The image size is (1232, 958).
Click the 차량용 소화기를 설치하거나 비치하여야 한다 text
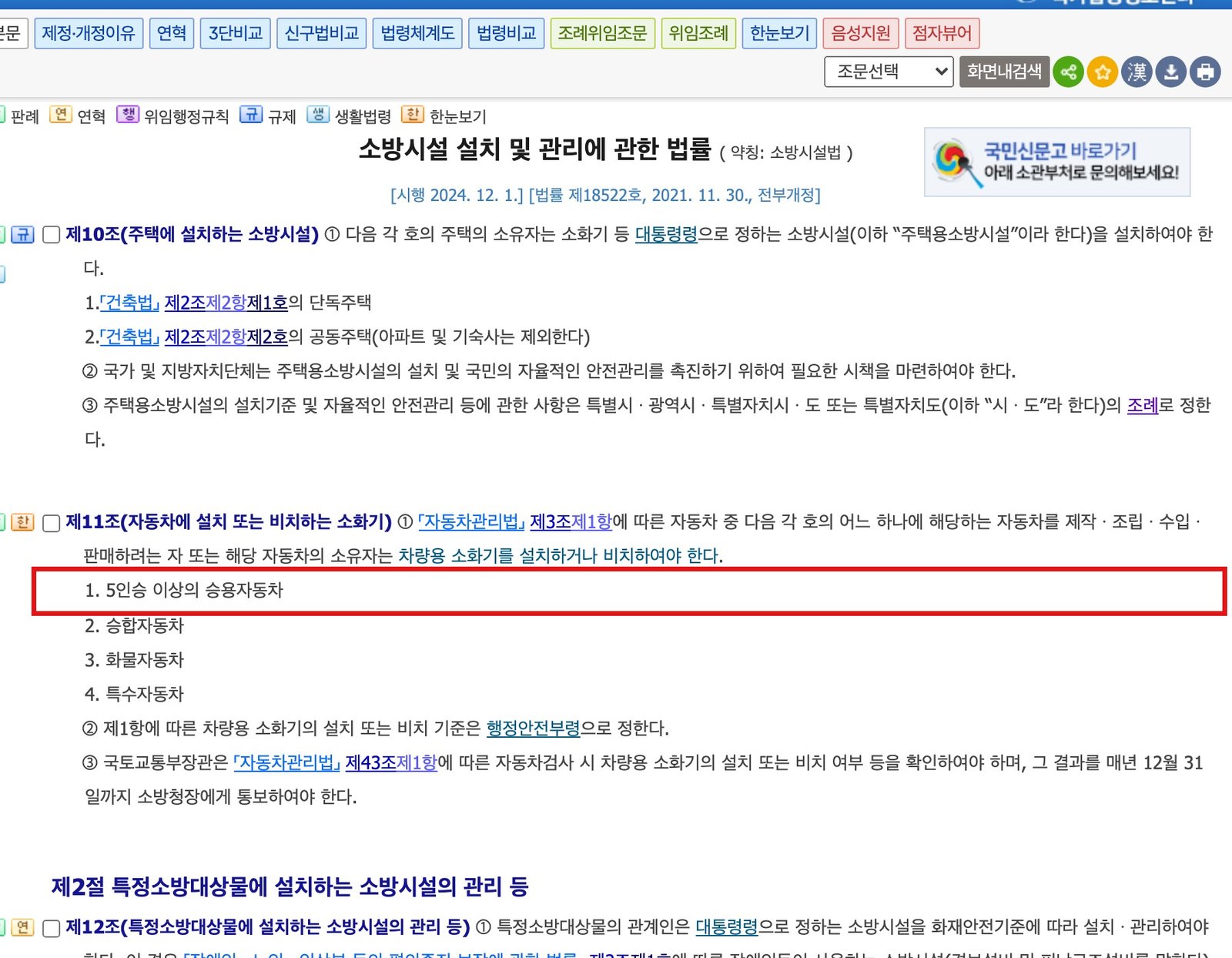point(559,556)
